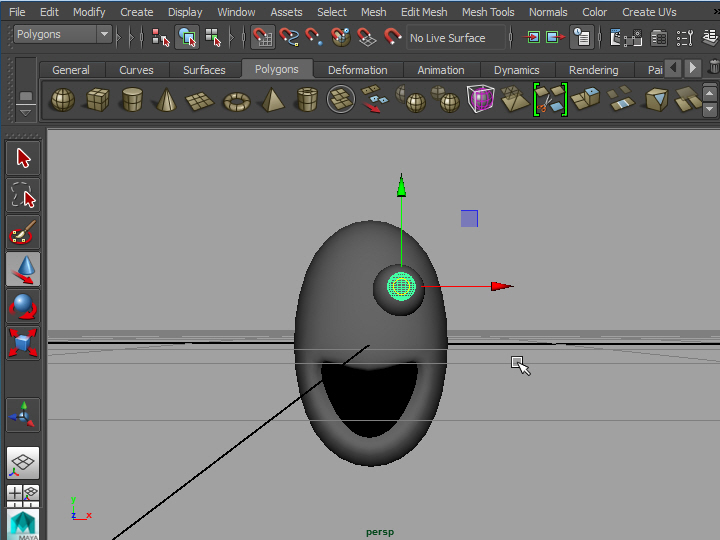Toggle the make live magnet icon
The image size is (720, 540).
tap(393, 38)
